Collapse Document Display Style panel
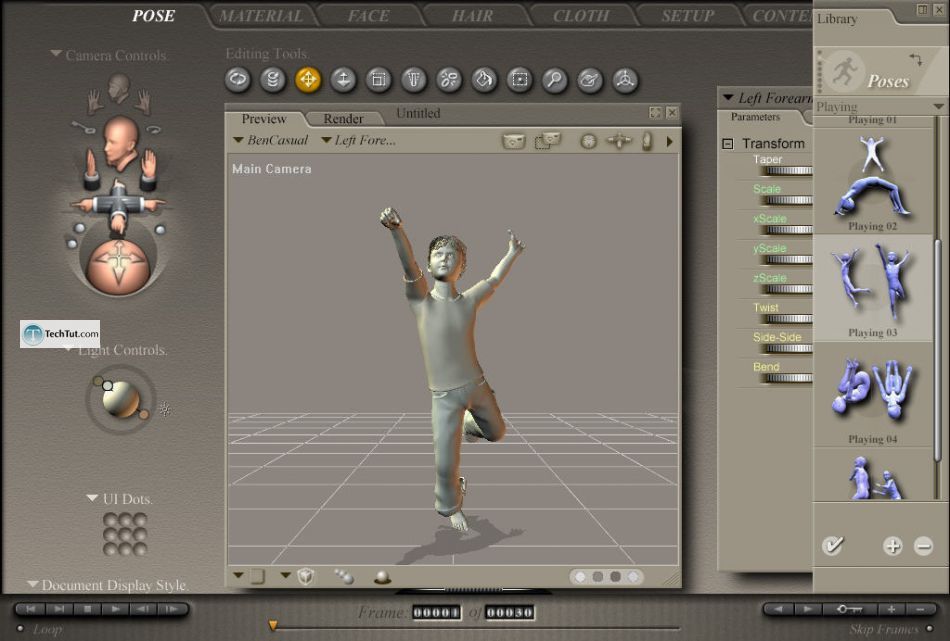The height and width of the screenshot is (641, 950). coord(33,584)
